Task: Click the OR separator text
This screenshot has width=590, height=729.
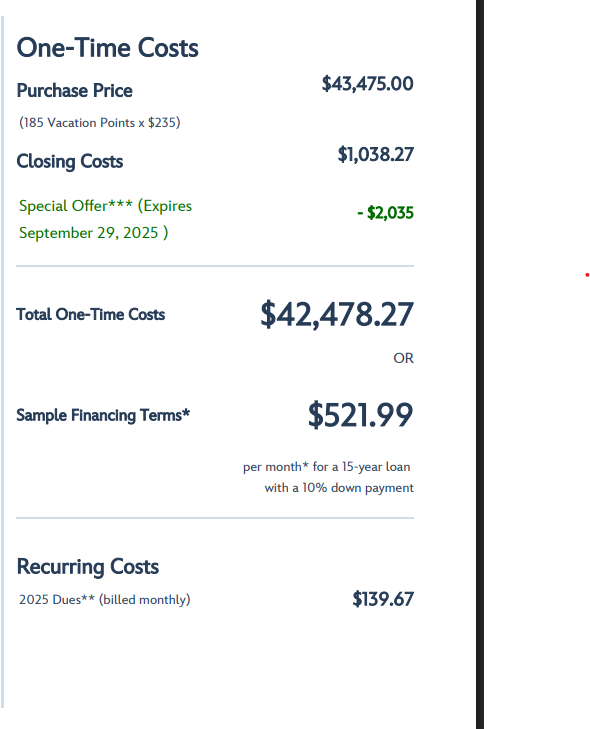Action: pos(404,358)
